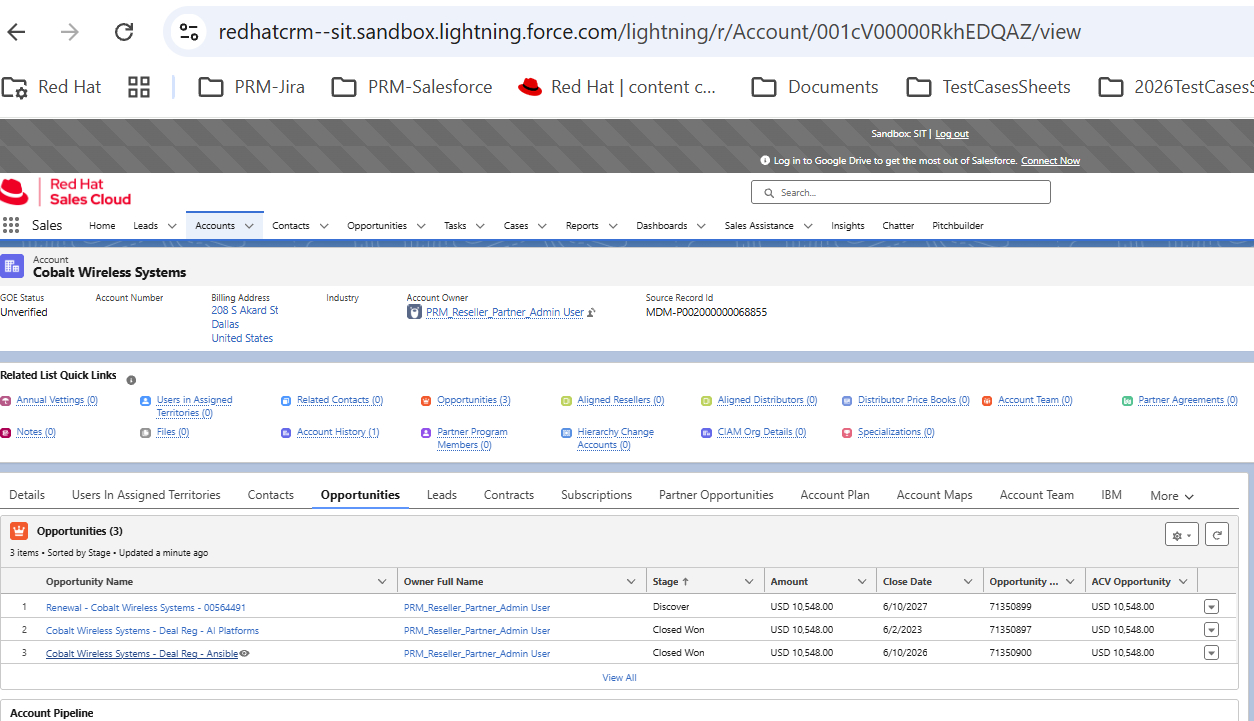Switch to the Users In Assigned Territories tab

tap(146, 495)
